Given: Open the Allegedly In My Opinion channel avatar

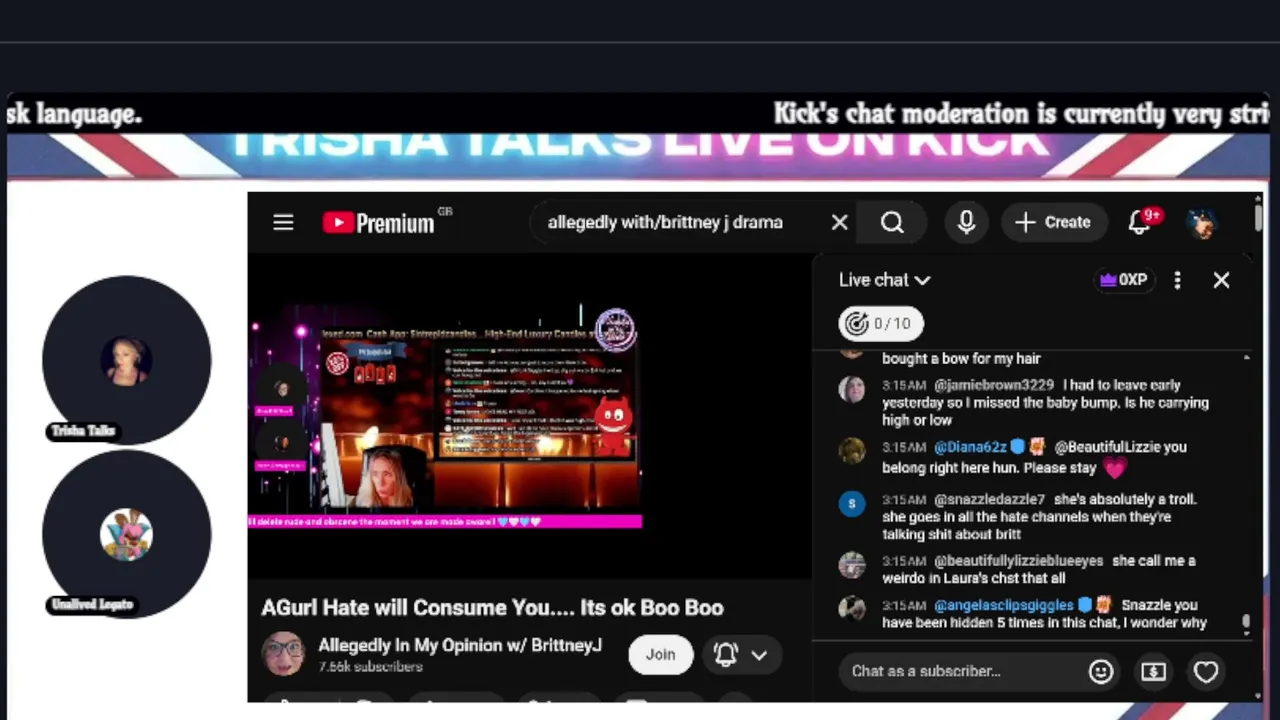Looking at the screenshot, I should [283, 654].
